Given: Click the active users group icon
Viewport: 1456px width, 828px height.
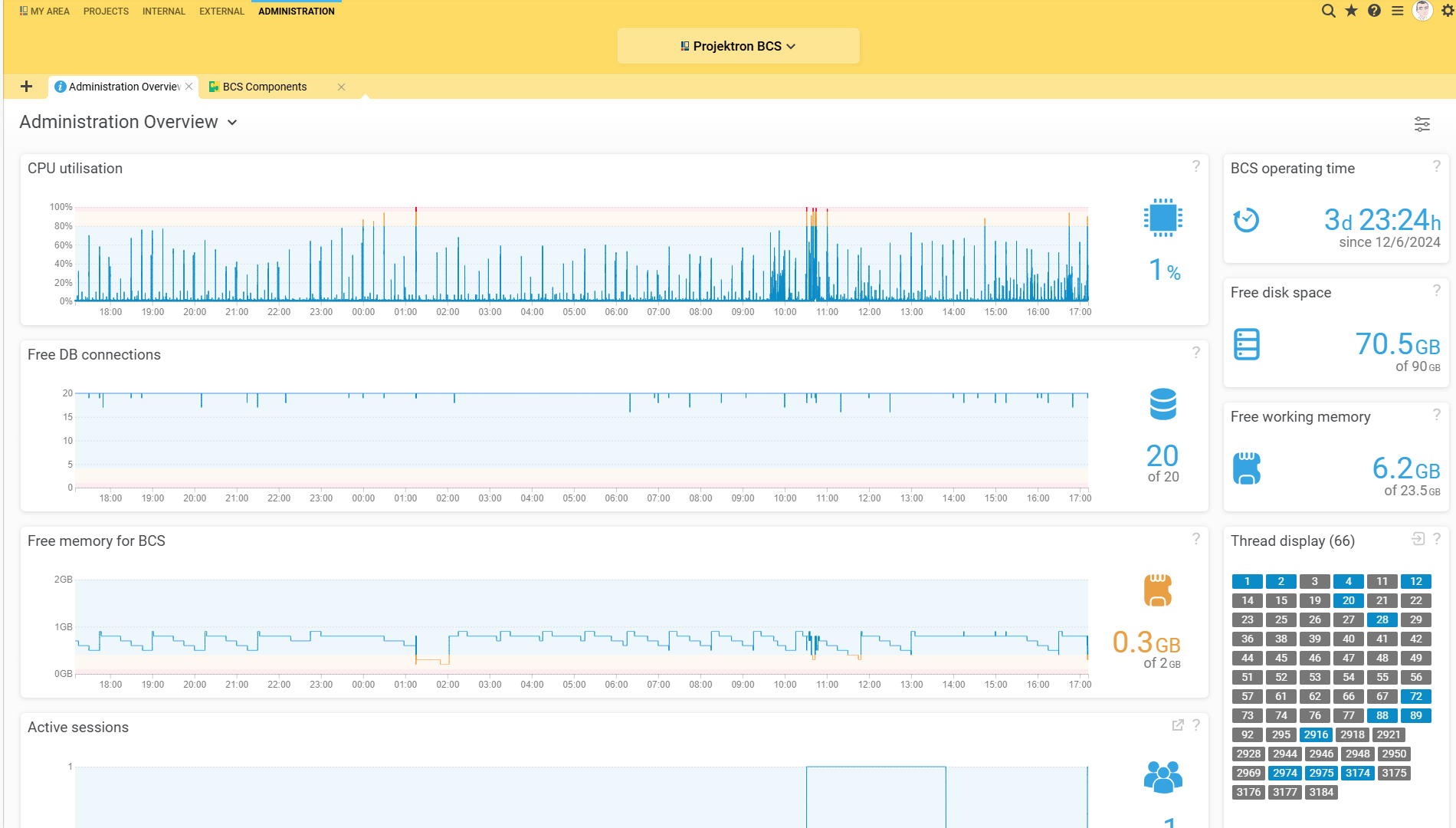Looking at the screenshot, I should point(1163,777).
